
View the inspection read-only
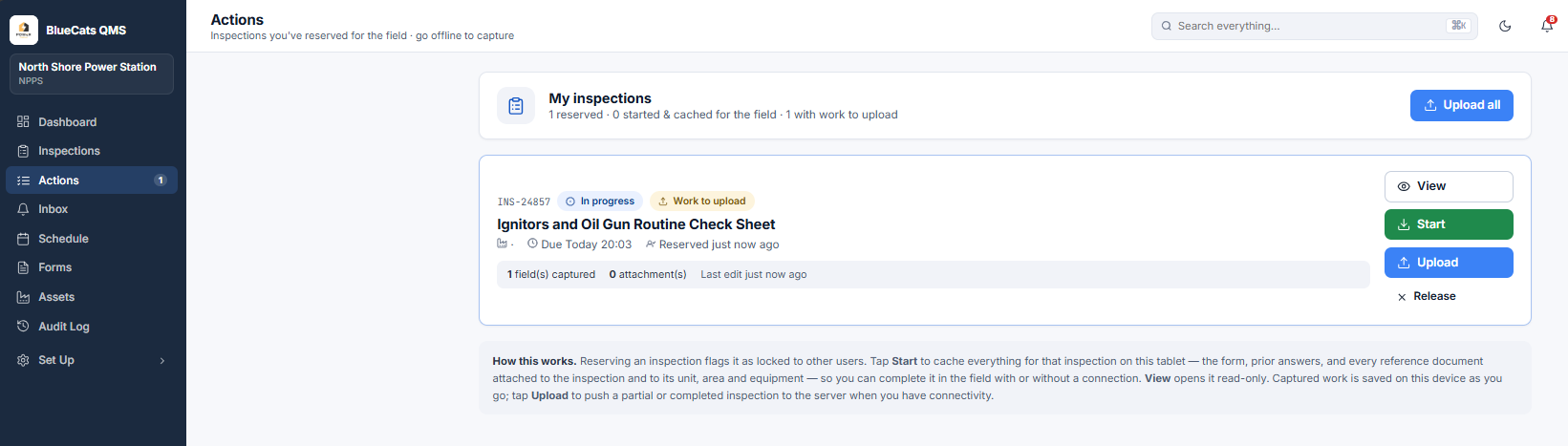click(1449, 186)
